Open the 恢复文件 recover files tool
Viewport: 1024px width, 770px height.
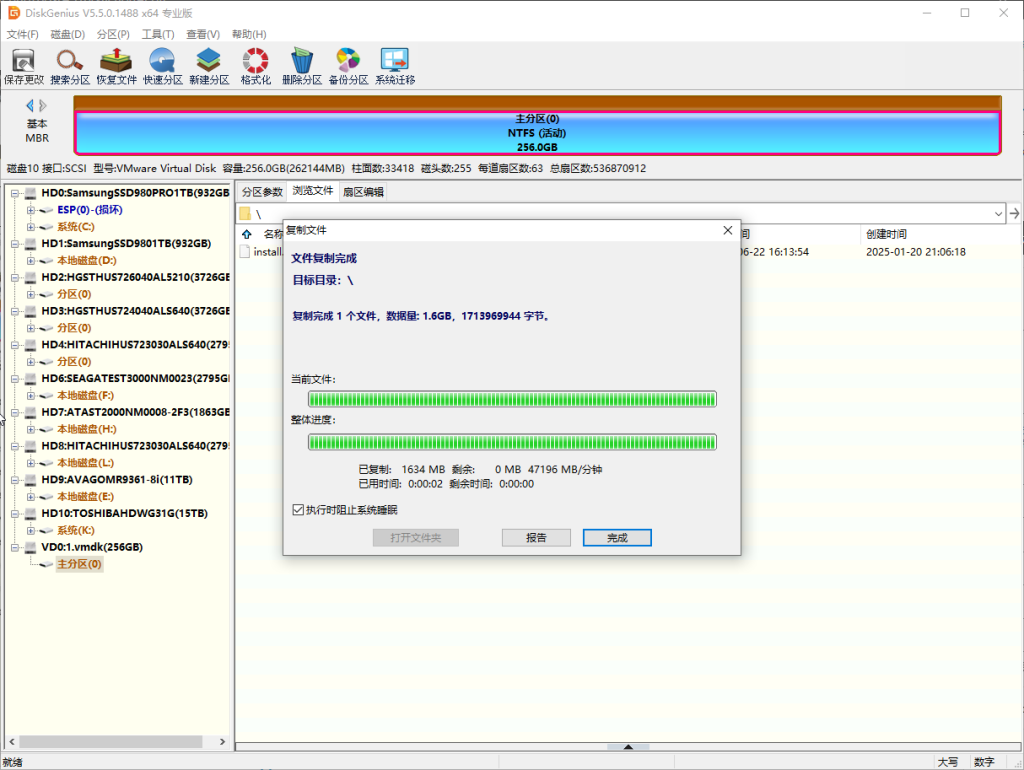(116, 66)
